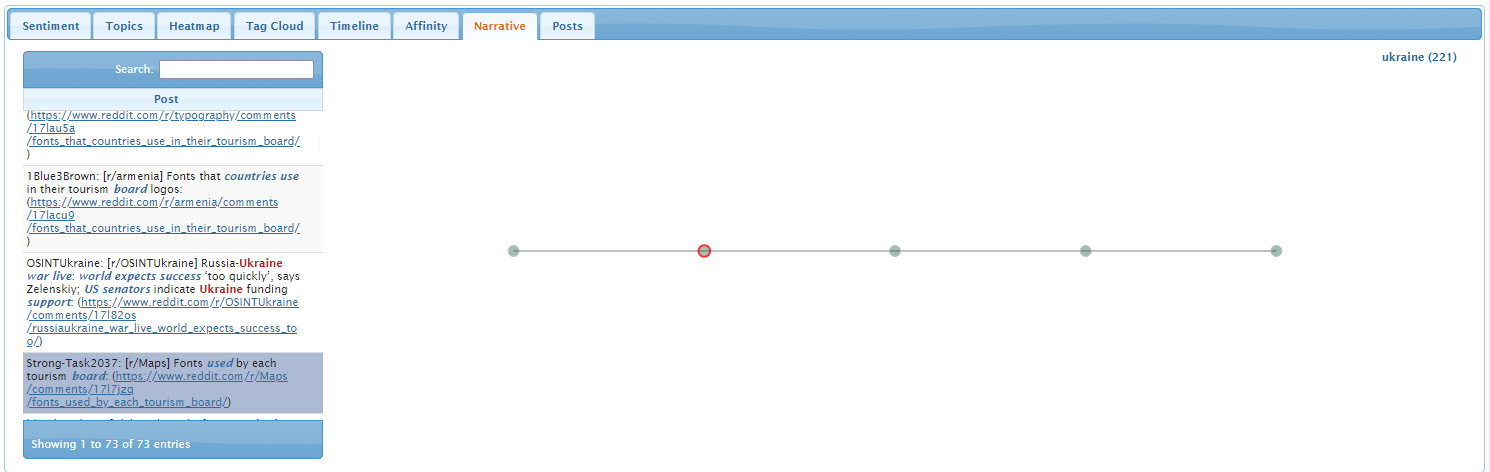The image size is (1490, 472).
Task: Select the middle node on the narrative line
Action: click(895, 251)
